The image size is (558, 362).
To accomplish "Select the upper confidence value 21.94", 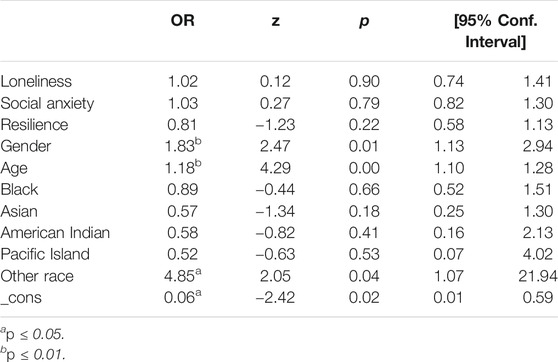I will [x=537, y=276].
